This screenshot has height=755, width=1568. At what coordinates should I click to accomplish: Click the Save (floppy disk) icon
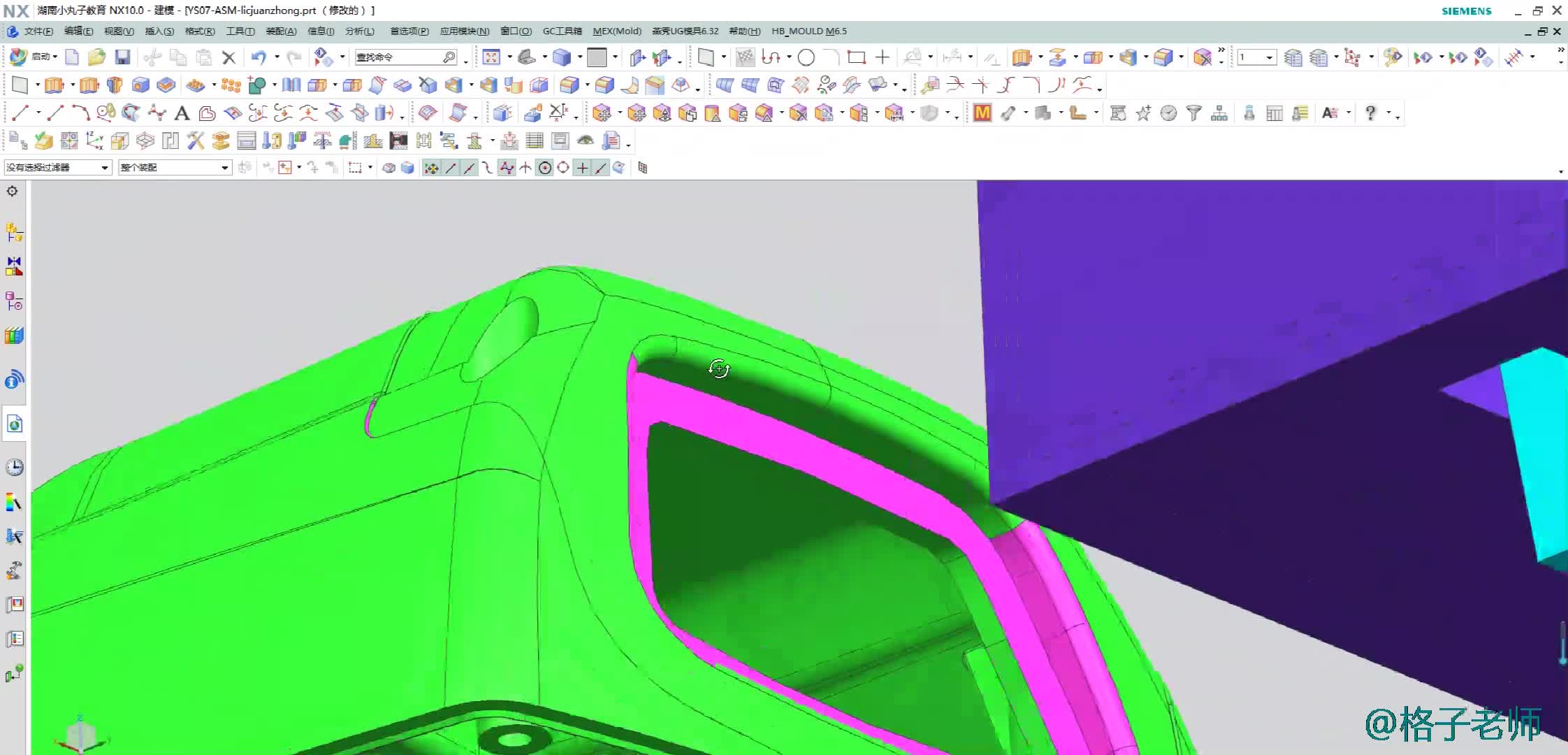tap(122, 57)
